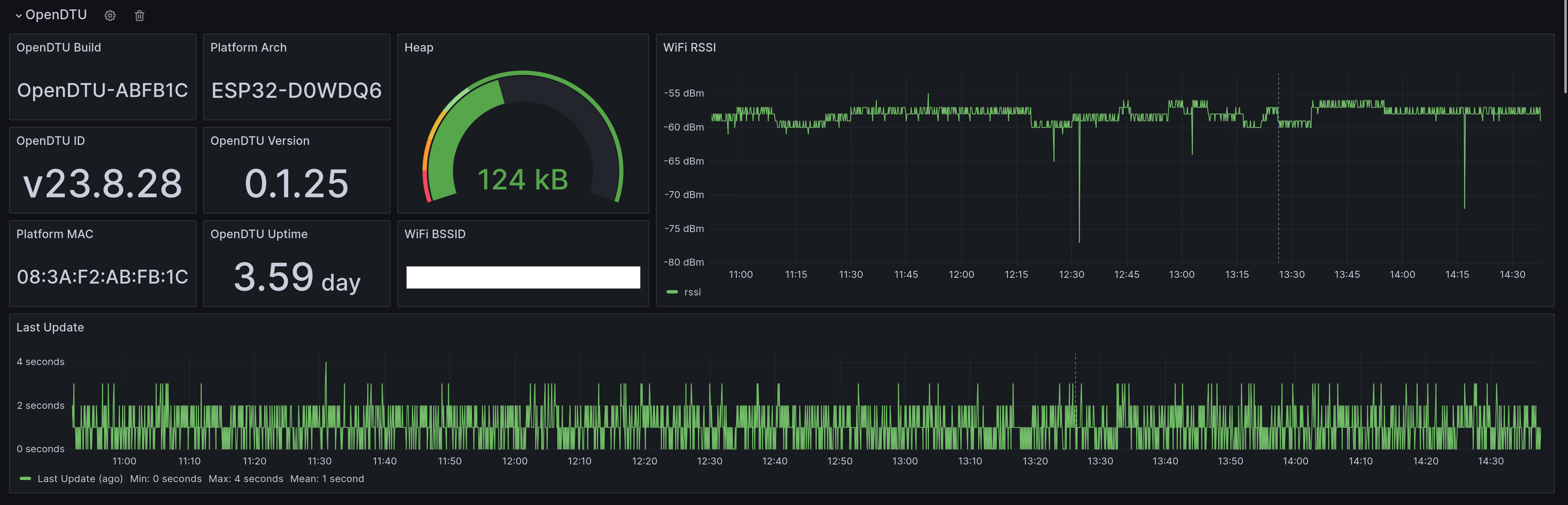
Task: Delete the OpenDTU row with trash icon
Action: 139,16
